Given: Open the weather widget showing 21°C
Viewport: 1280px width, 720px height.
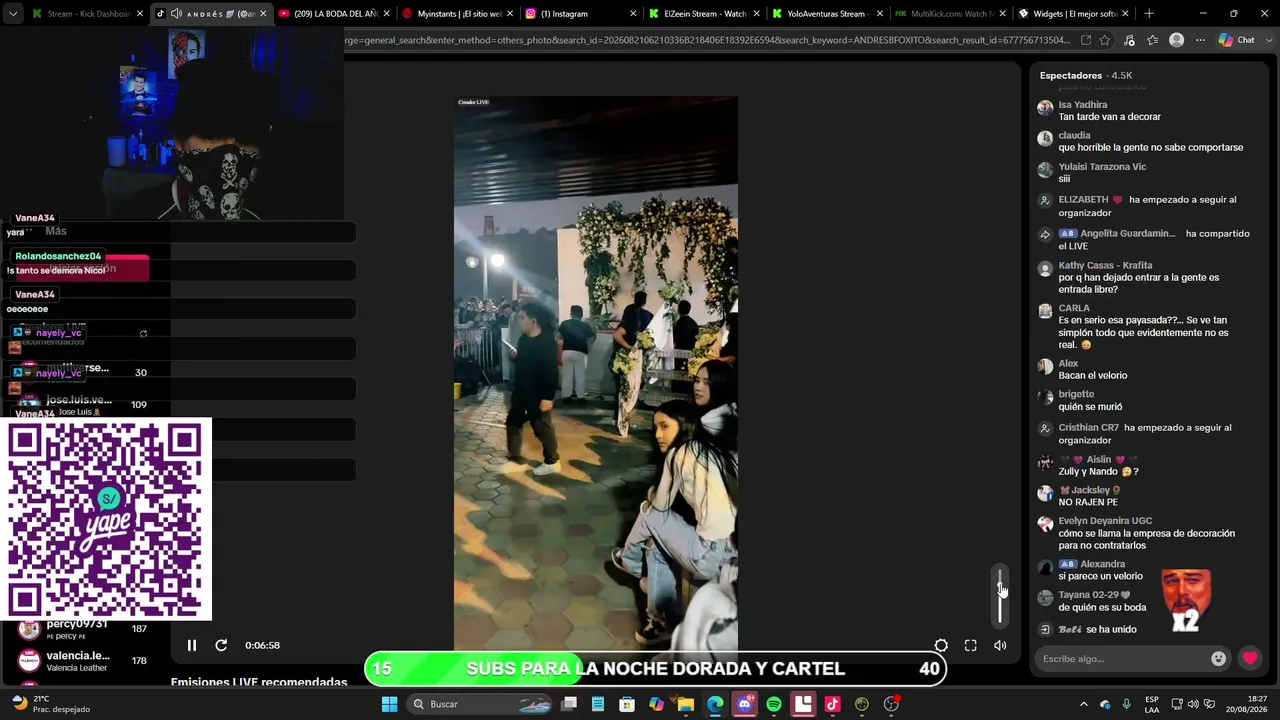Looking at the screenshot, I should pos(50,704).
